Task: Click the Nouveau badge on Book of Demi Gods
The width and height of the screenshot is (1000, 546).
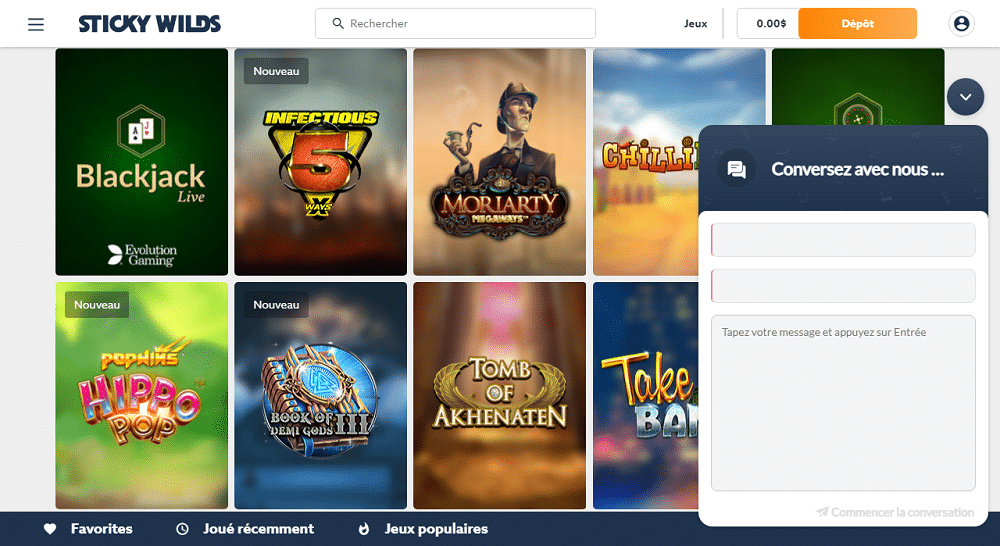Action: [276, 305]
